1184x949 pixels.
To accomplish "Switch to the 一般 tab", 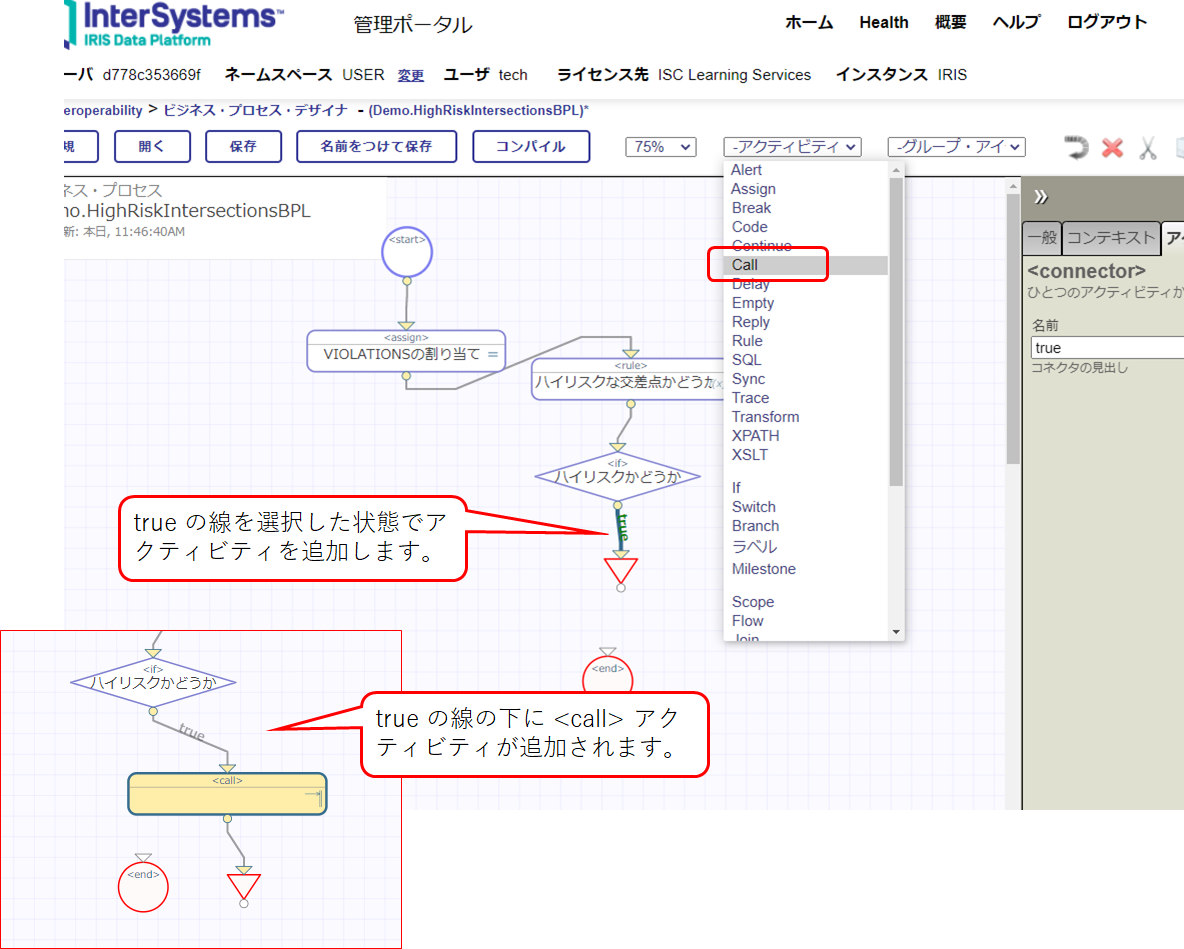I will (x=1041, y=238).
